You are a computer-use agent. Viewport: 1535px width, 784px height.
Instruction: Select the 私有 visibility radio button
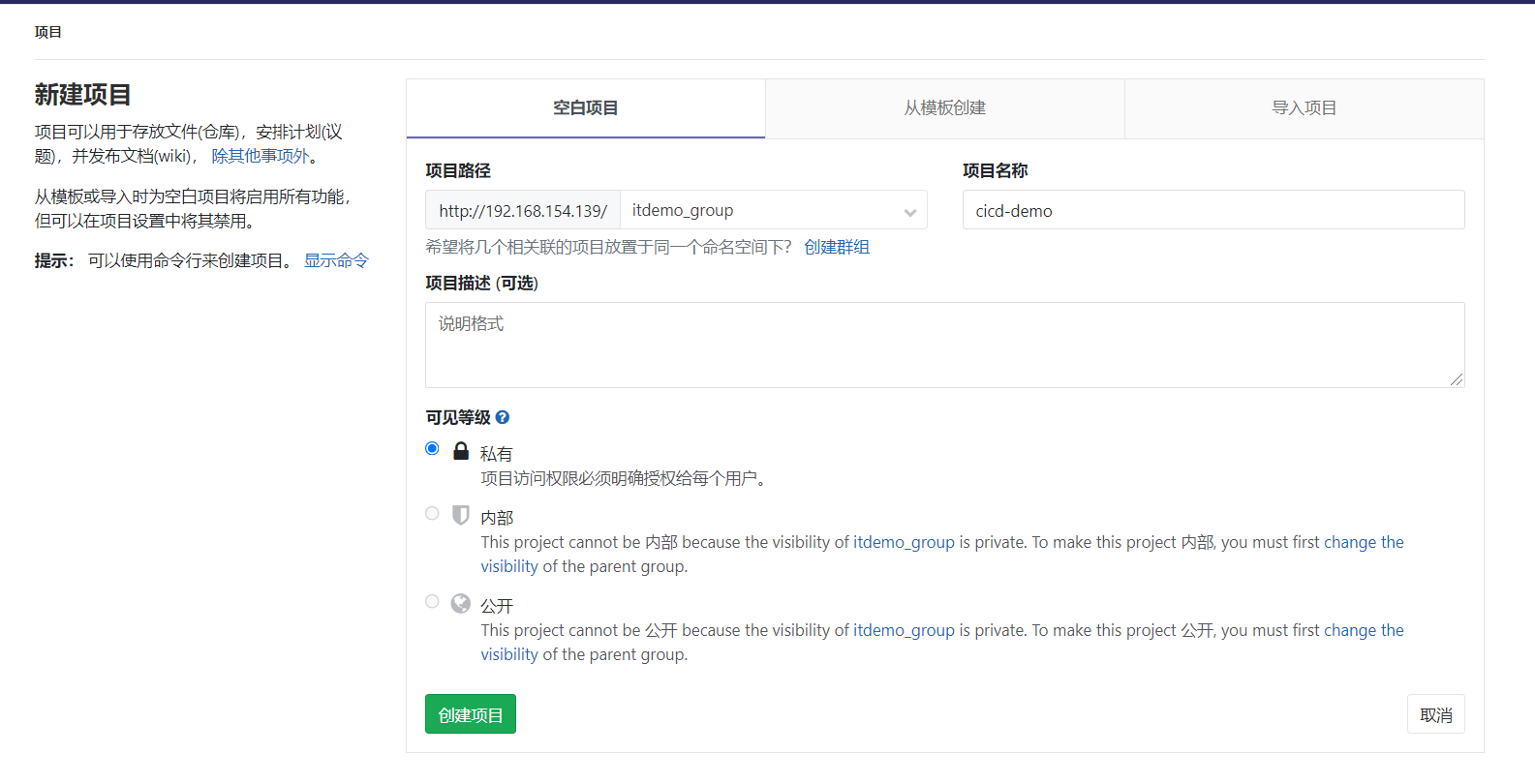tap(432, 448)
